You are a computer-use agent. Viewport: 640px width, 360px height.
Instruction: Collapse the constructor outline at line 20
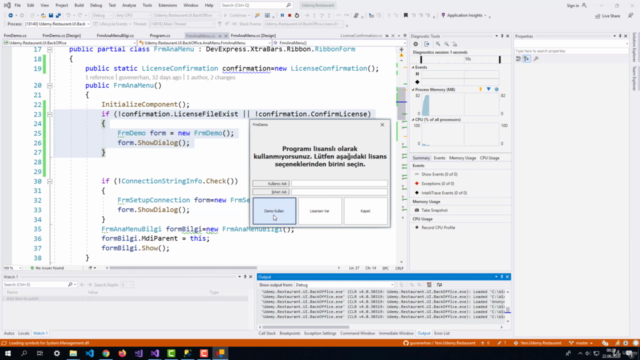[49, 85]
